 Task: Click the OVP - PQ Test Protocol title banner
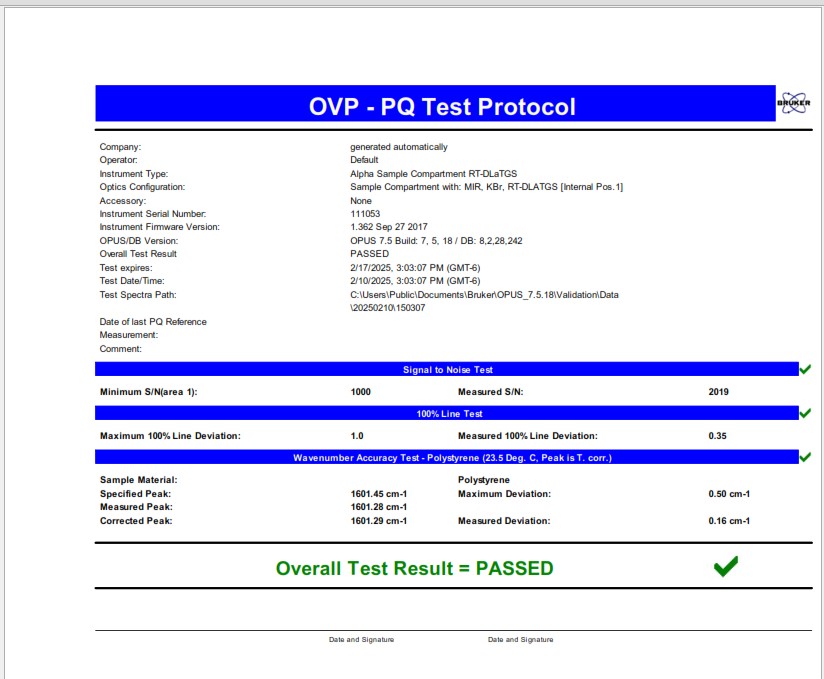pos(442,106)
